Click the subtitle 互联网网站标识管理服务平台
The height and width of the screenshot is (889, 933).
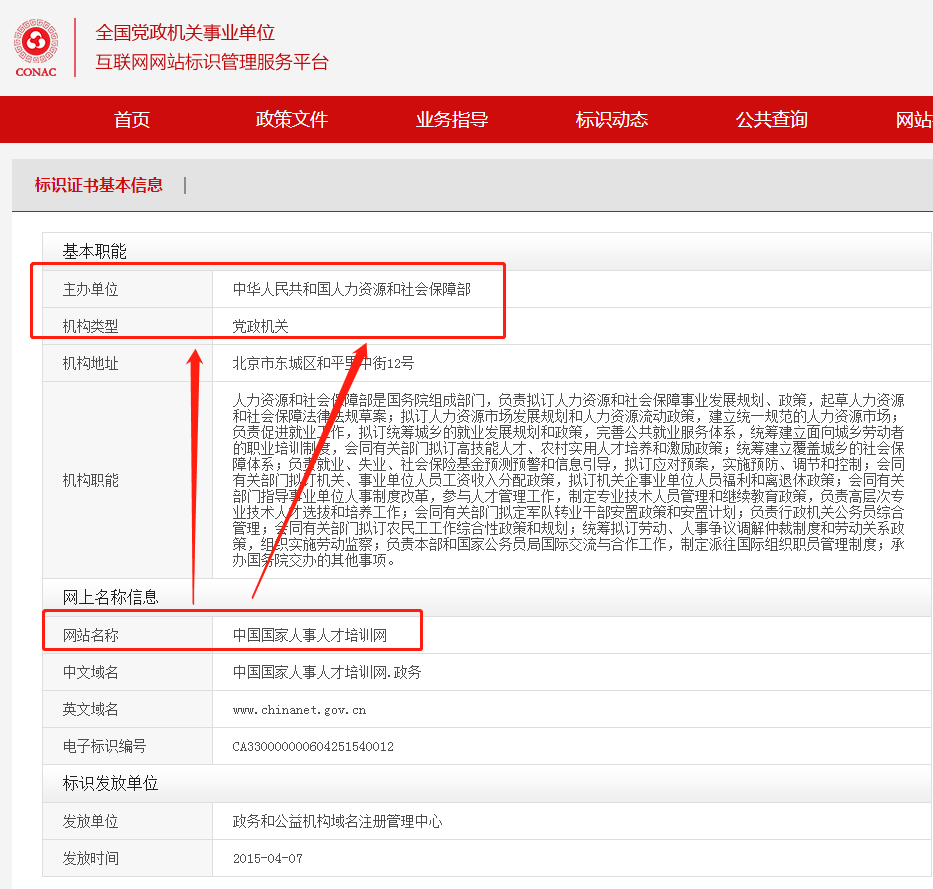tap(212, 62)
